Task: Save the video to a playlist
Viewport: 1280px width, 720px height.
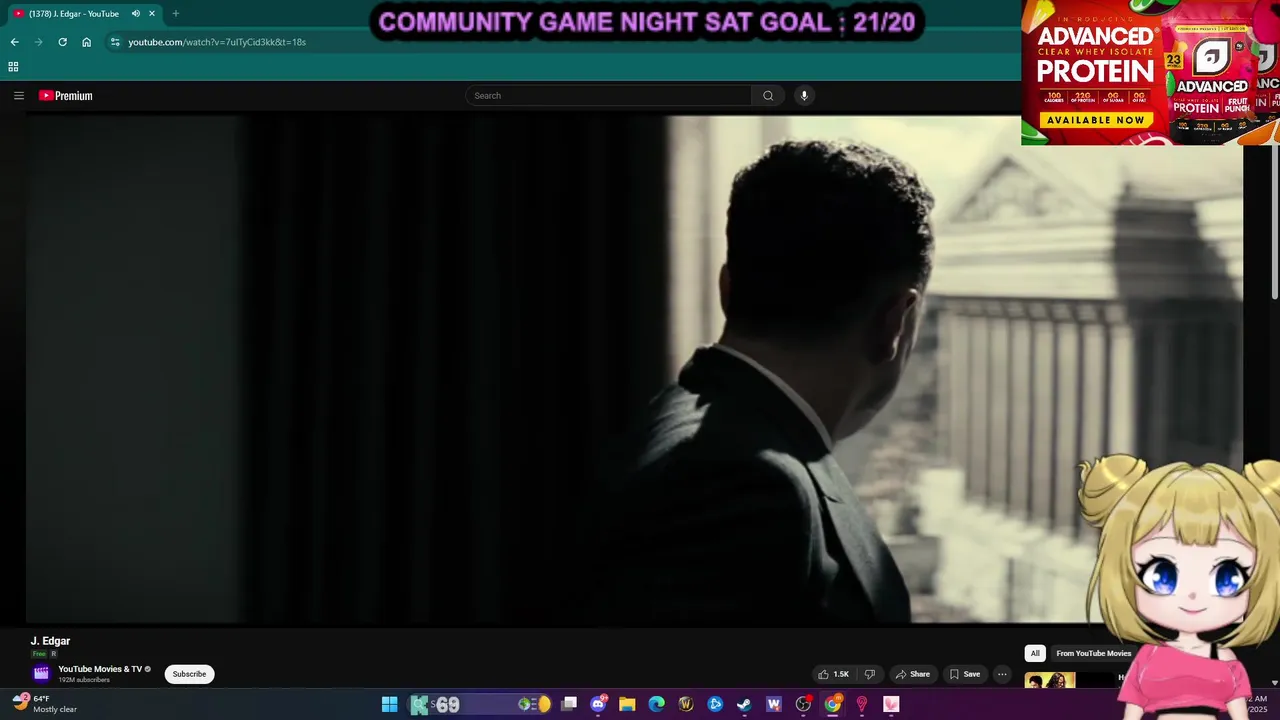Action: 965,674
